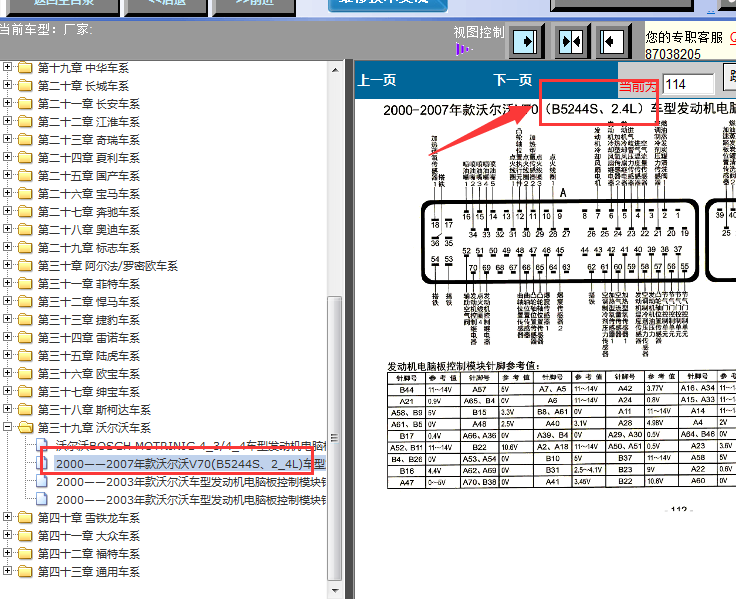This screenshot has width=736, height=599.
Task: Click document icon of 沃尔沃BOSCH MOTRINIC entry
Action: click(x=42, y=445)
